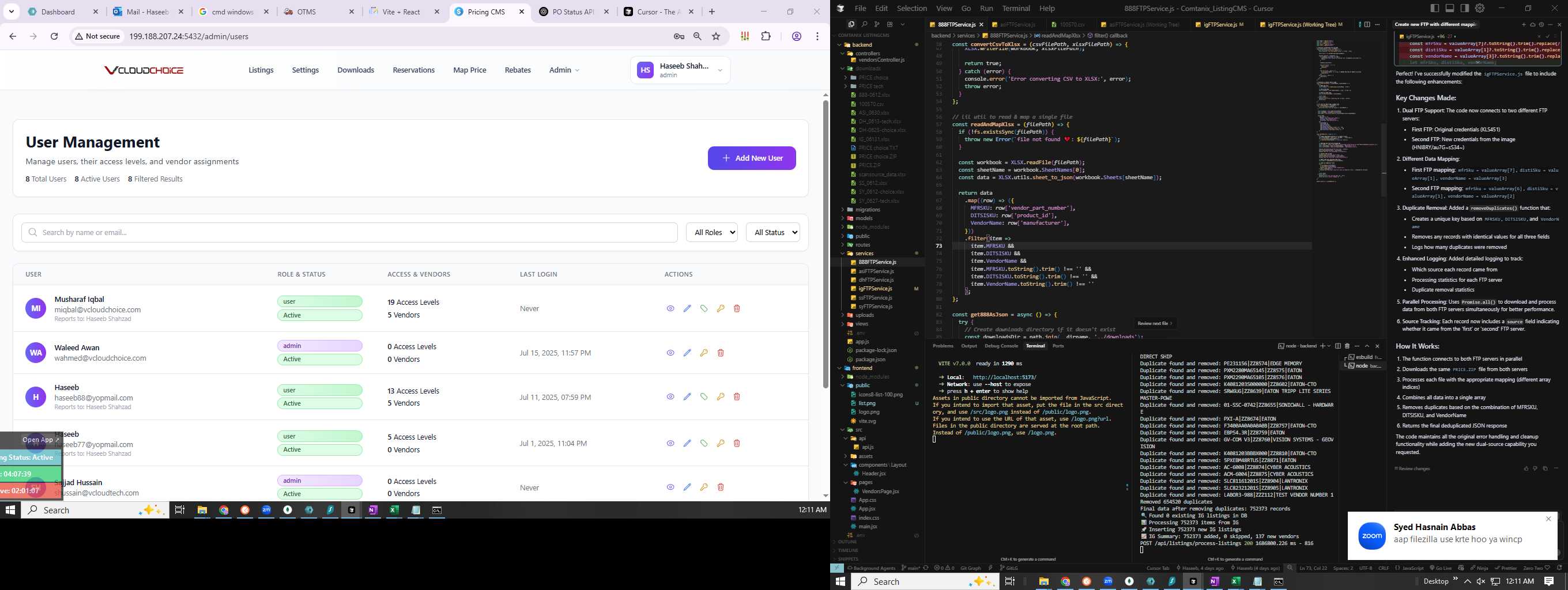Reload the Pricing CMS page
The height and width of the screenshot is (590, 1568).
tap(54, 36)
